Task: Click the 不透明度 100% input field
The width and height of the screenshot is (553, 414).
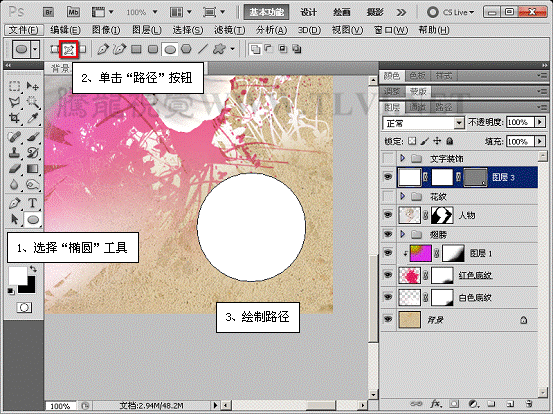Action: (x=520, y=122)
